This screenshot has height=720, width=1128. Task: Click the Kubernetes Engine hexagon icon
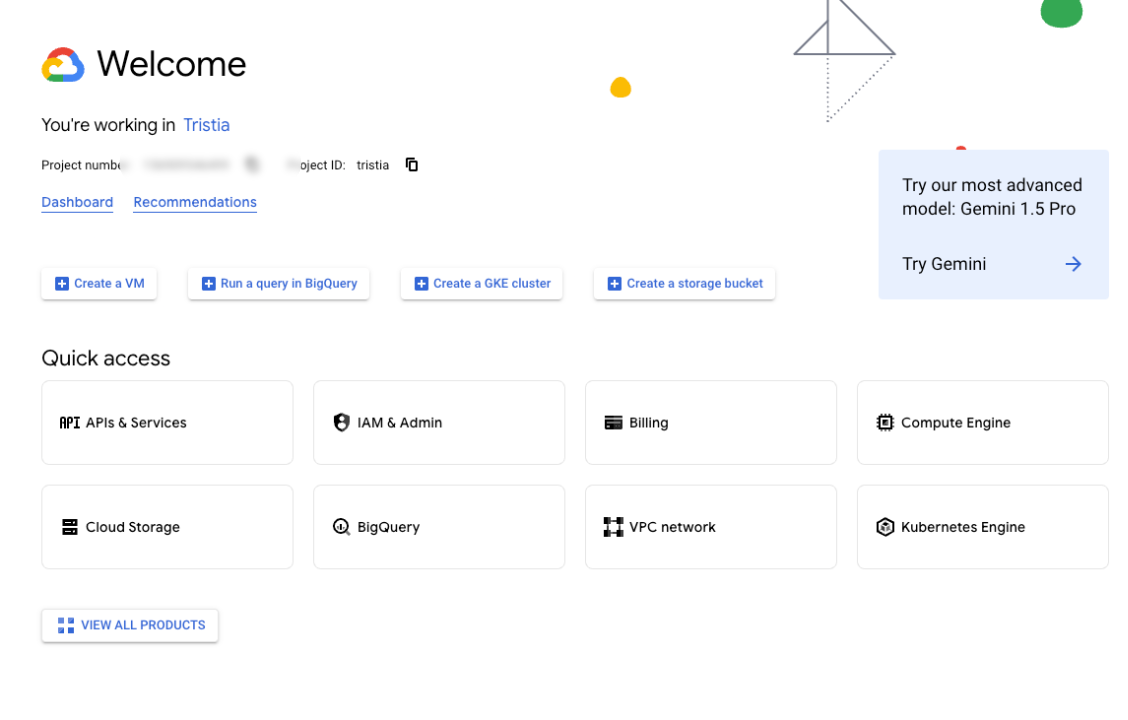tap(885, 527)
